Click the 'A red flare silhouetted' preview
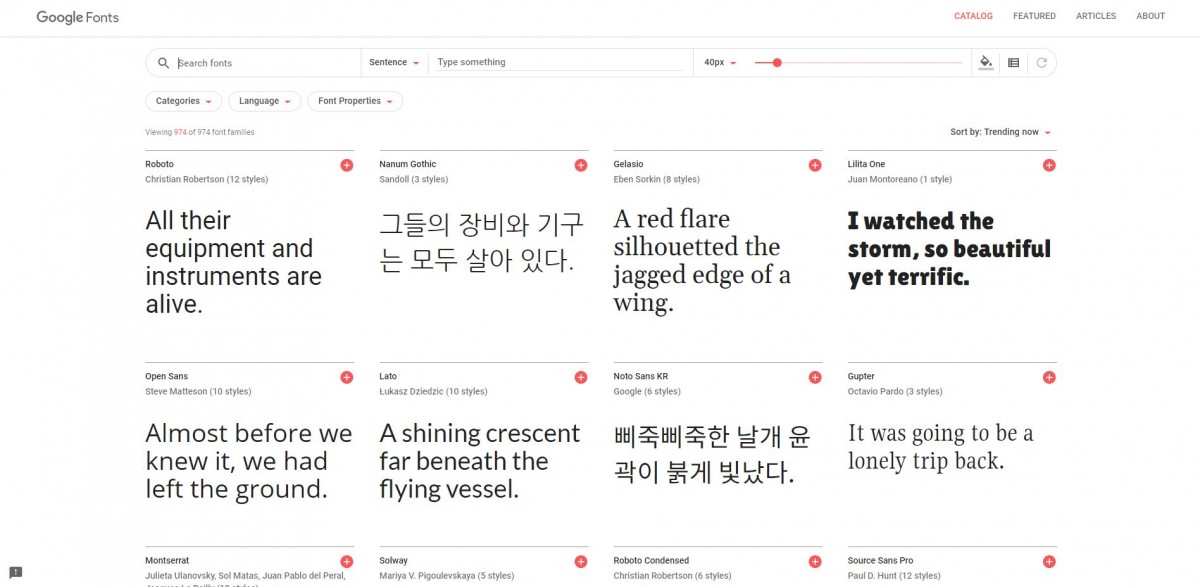The height and width of the screenshot is (587, 1200). 702,261
